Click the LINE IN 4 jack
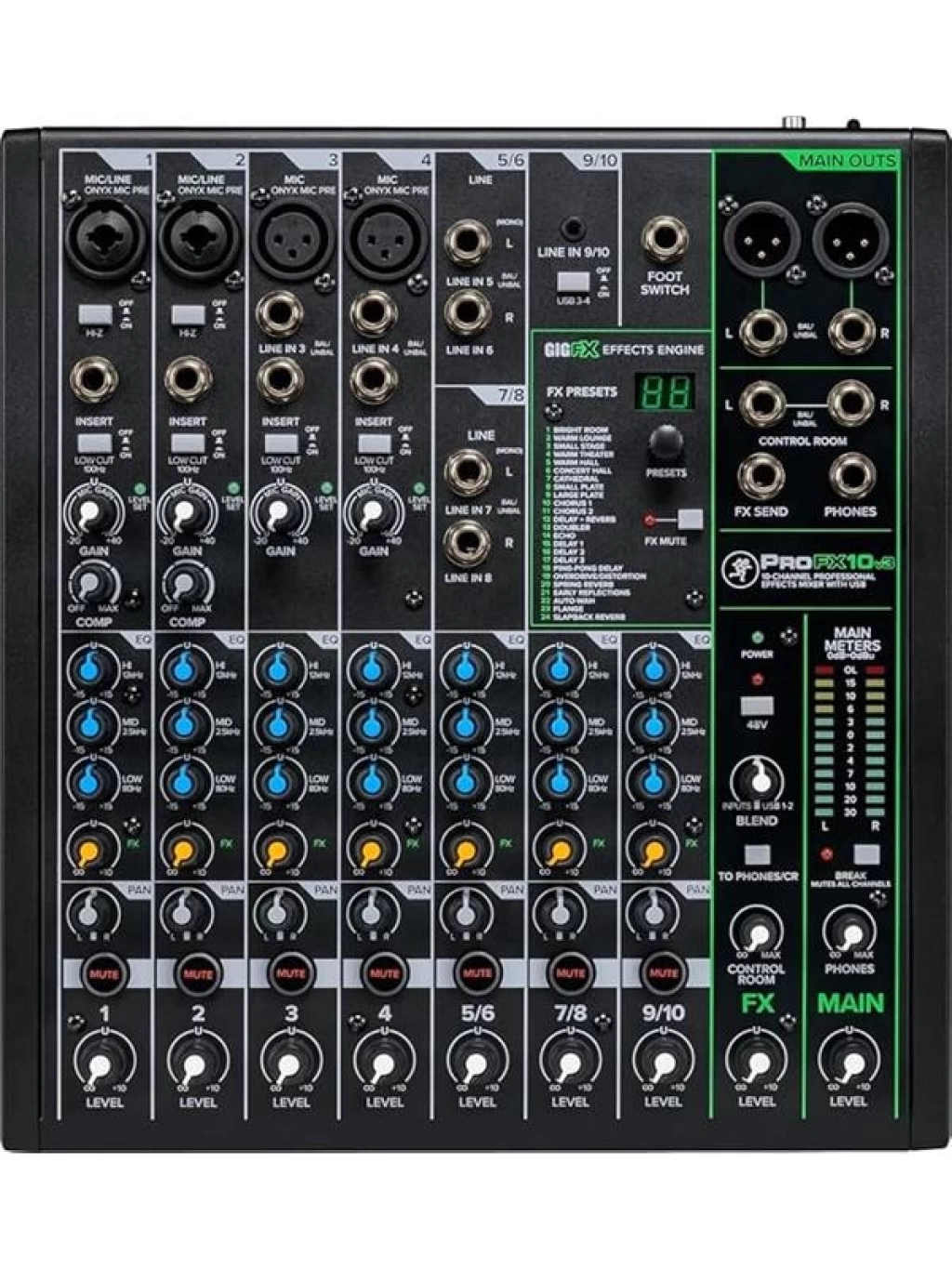Screen dimensions: 952x1269 pos(374,315)
